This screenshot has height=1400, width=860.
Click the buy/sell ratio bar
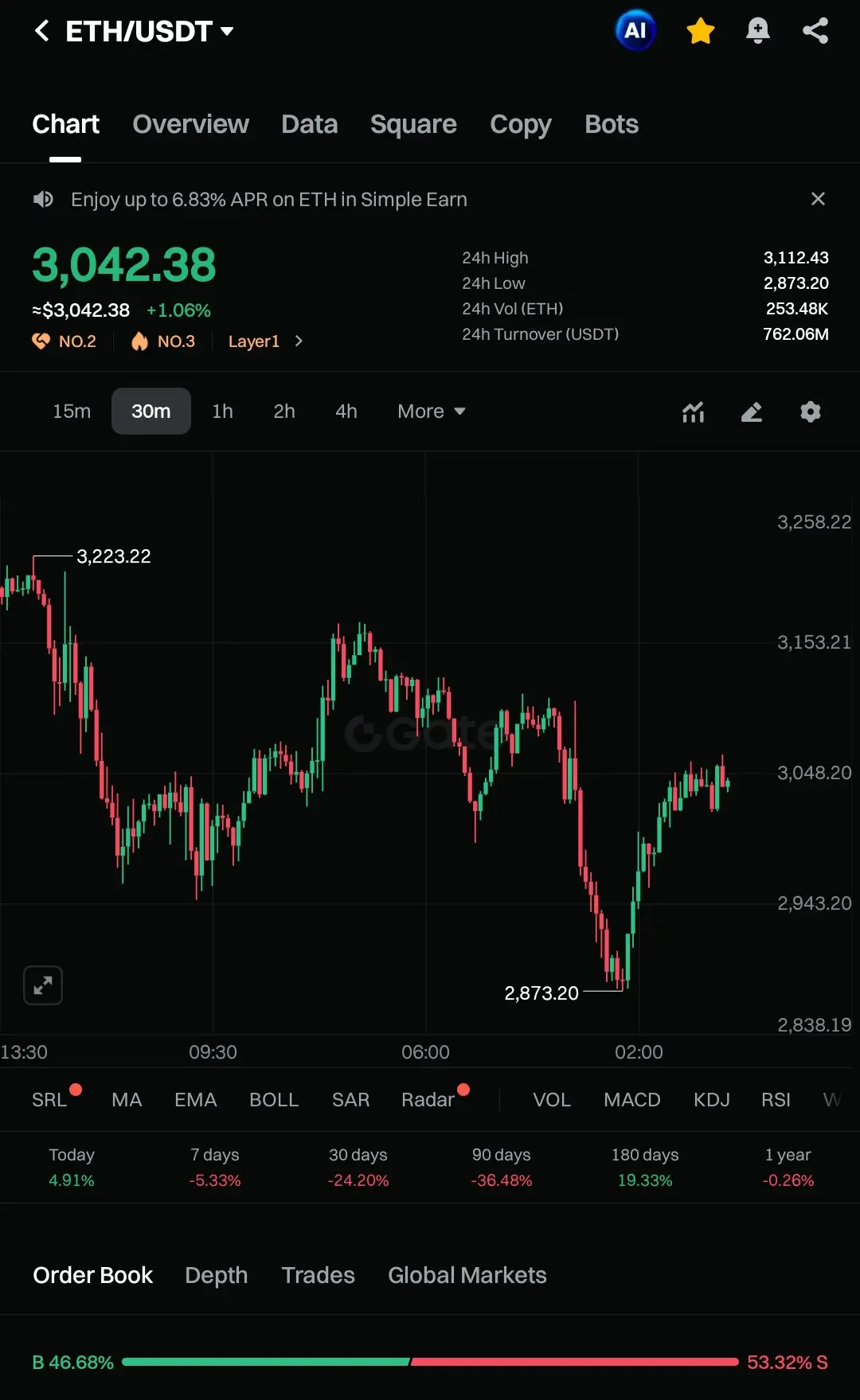click(x=430, y=1362)
